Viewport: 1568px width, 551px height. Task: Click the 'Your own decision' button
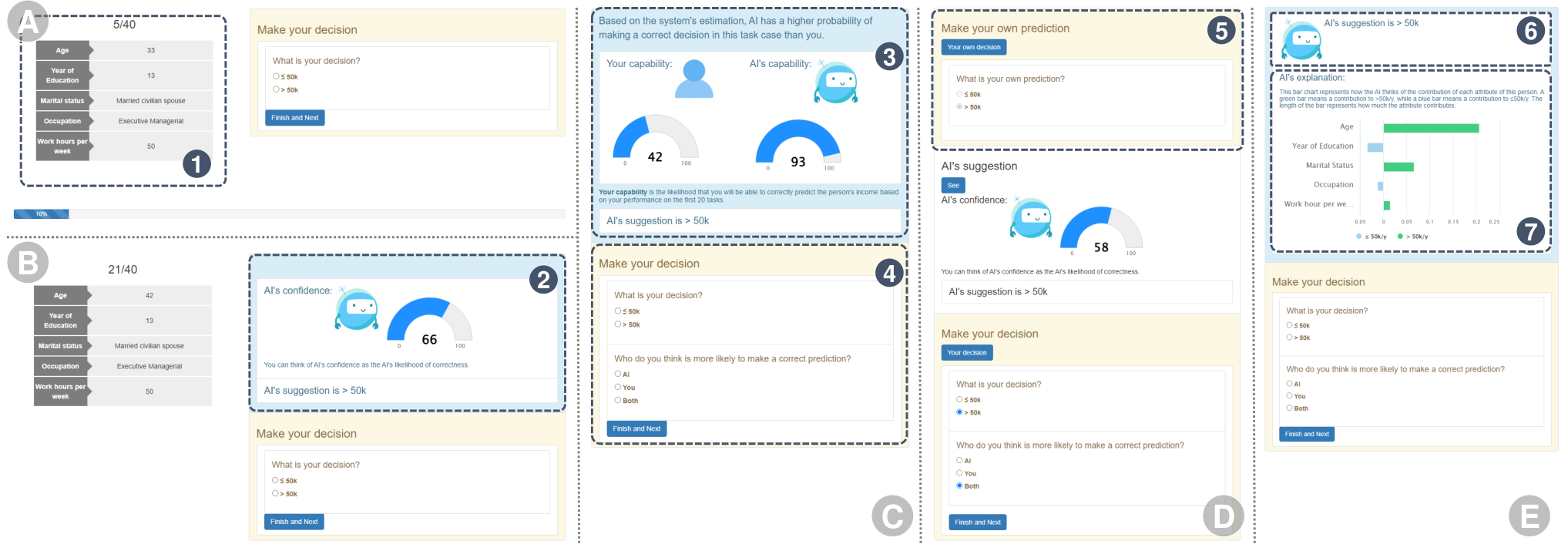tap(974, 47)
